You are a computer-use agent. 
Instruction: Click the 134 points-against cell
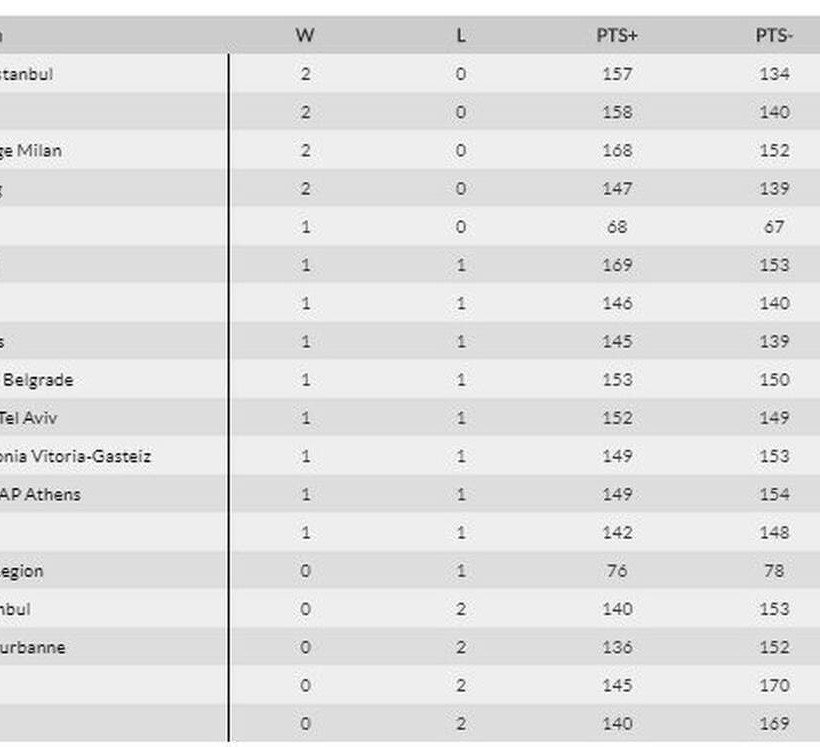point(774,74)
